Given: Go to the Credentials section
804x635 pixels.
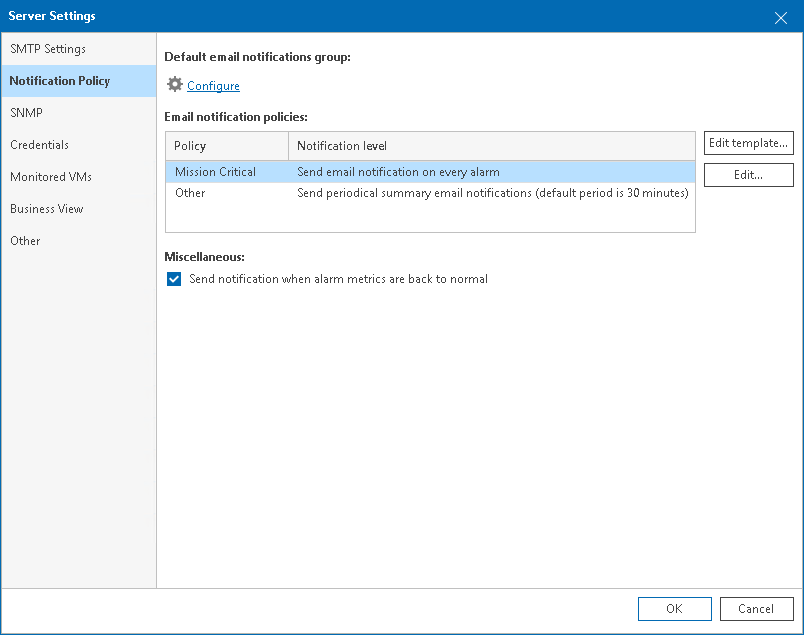Looking at the screenshot, I should (x=40, y=145).
